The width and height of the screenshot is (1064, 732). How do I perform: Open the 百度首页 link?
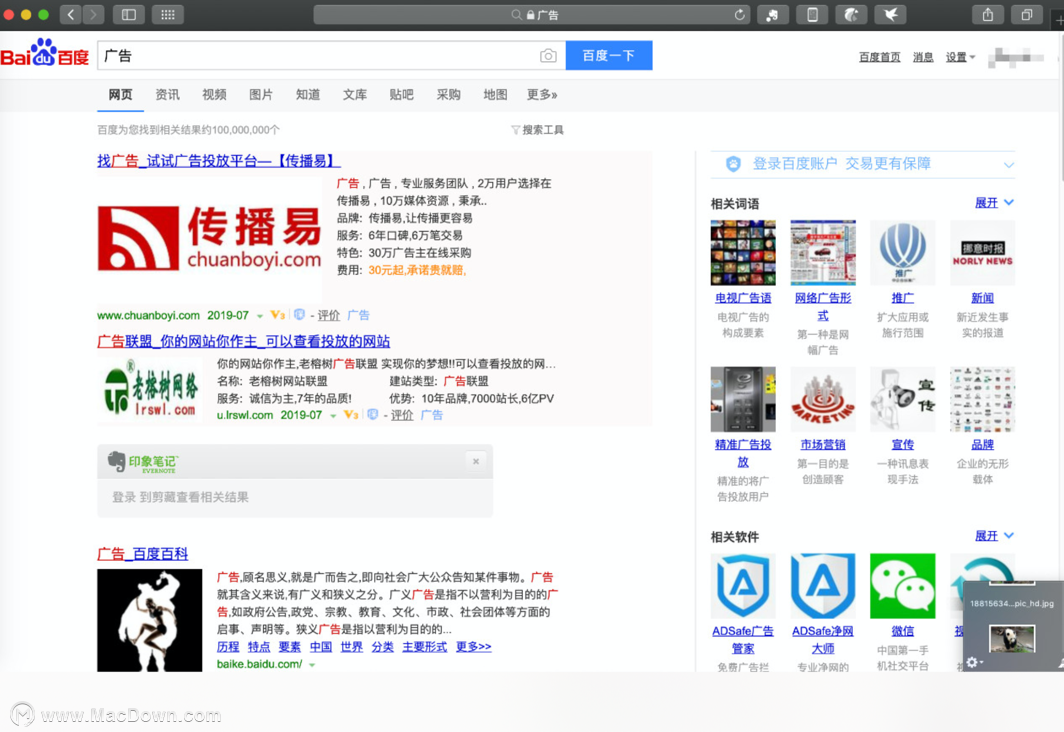coord(879,57)
